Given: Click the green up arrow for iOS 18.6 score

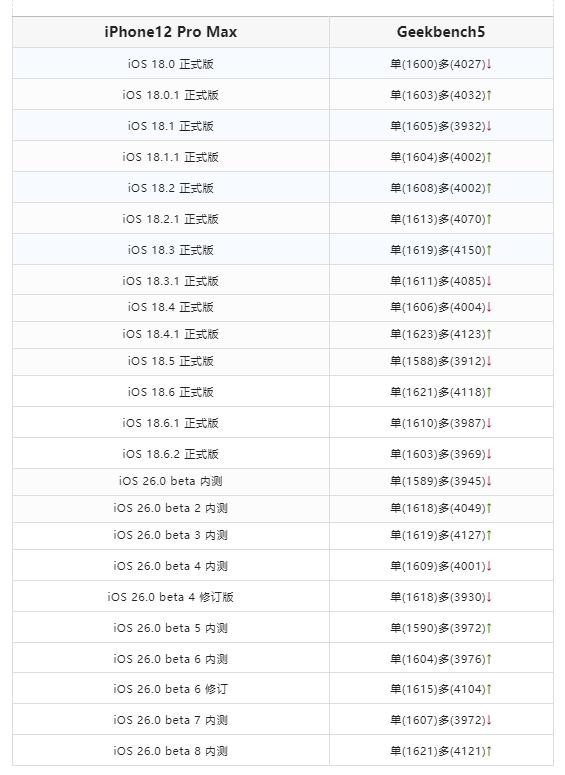Looking at the screenshot, I should point(489,392).
